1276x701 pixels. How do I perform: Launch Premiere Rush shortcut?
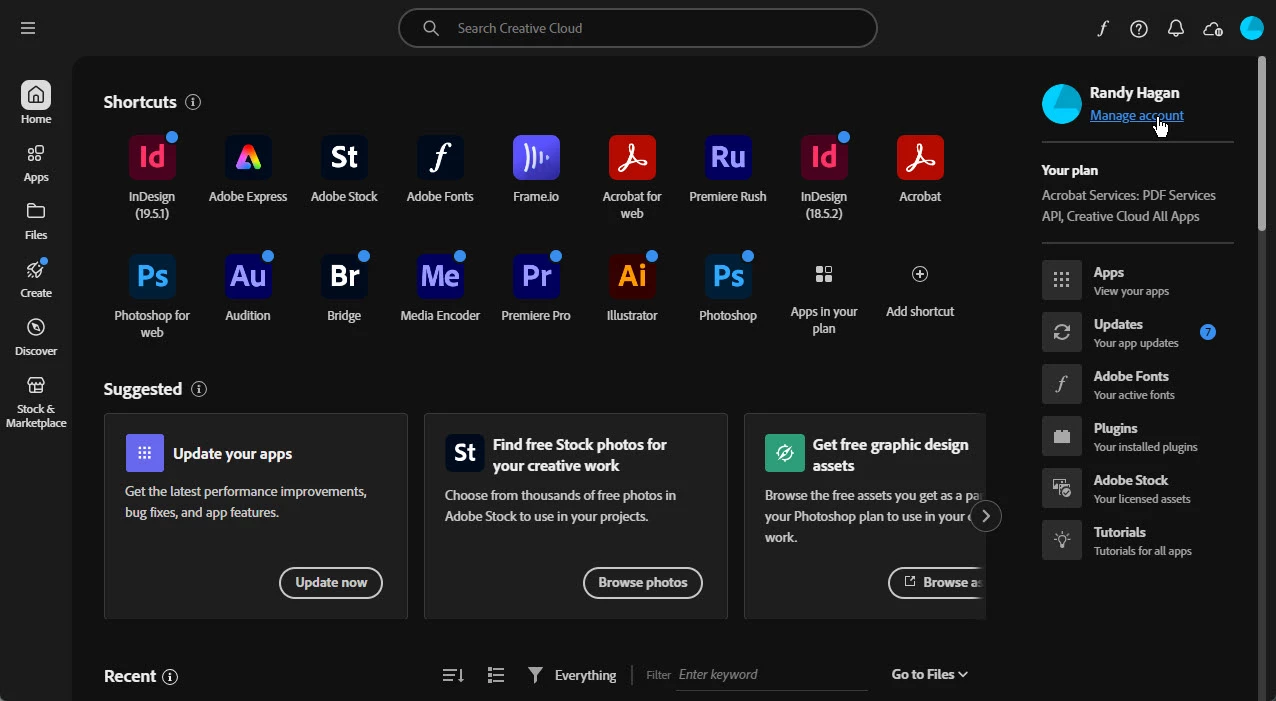728,157
